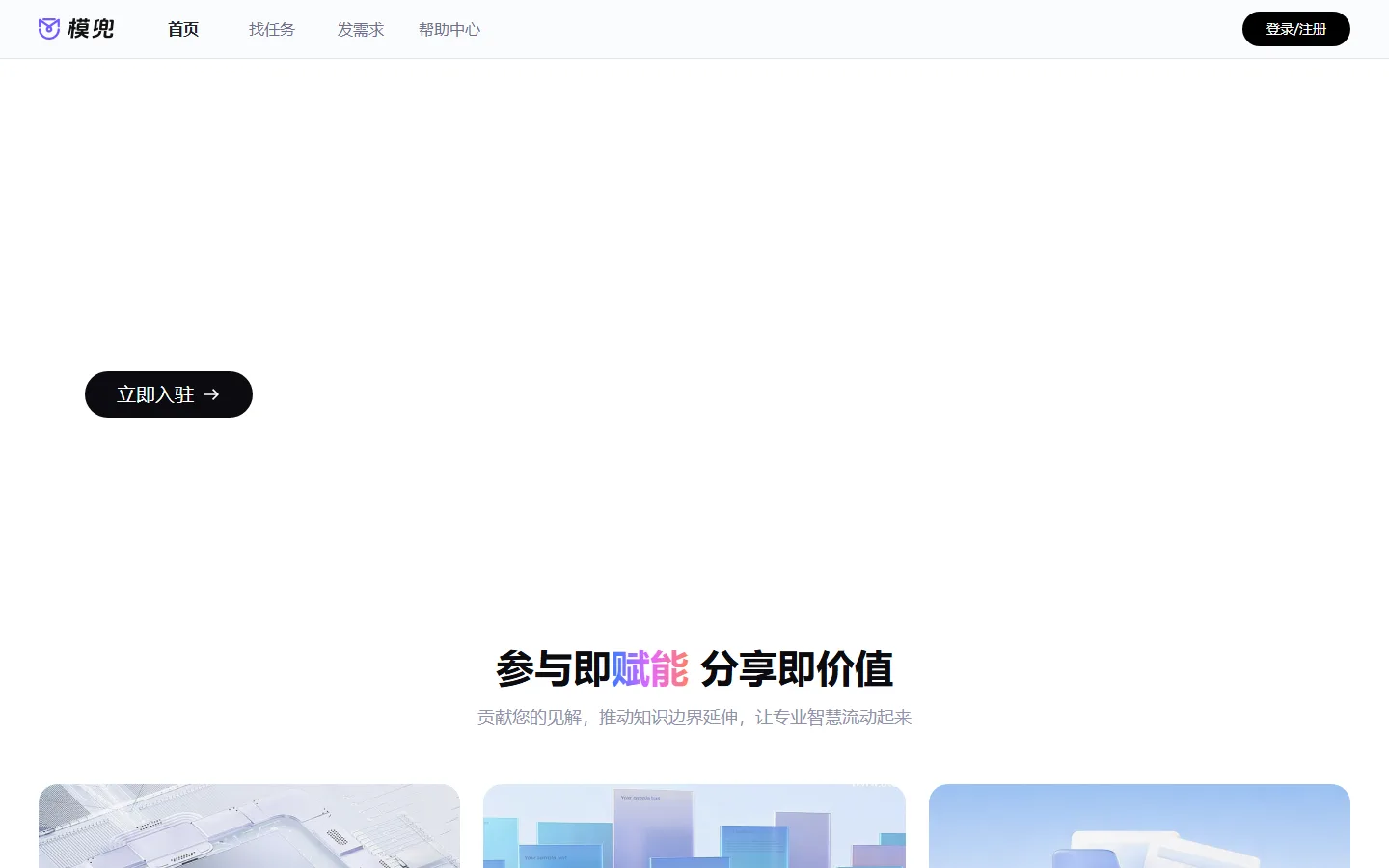Viewport: 1389px width, 868px height.
Task: Open the blue sky card thumbnail
Action: coord(1139,826)
